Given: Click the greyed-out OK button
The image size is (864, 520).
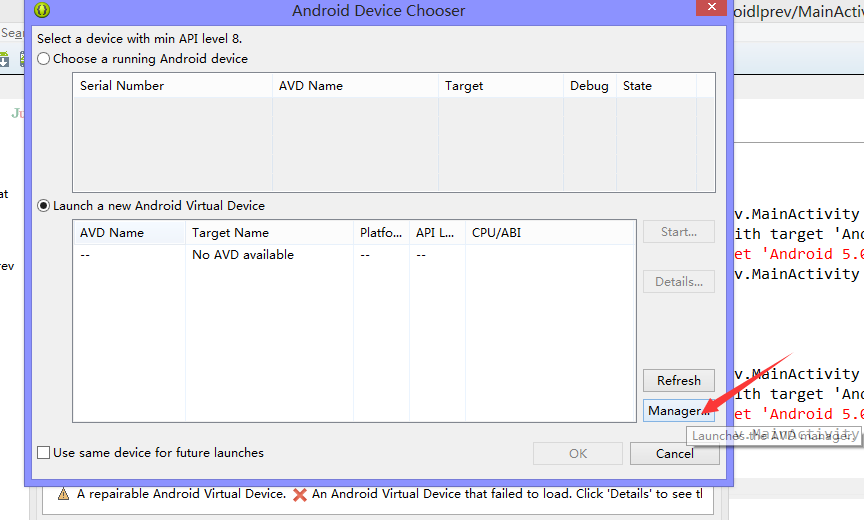Looking at the screenshot, I should pos(577,453).
